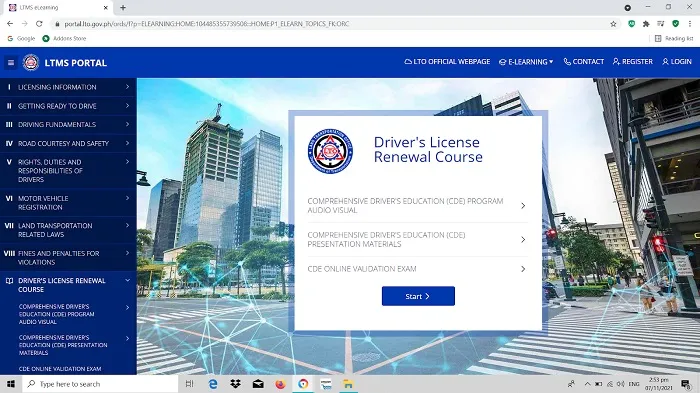
Task: Show hidden system tray icons
Action: point(588,384)
